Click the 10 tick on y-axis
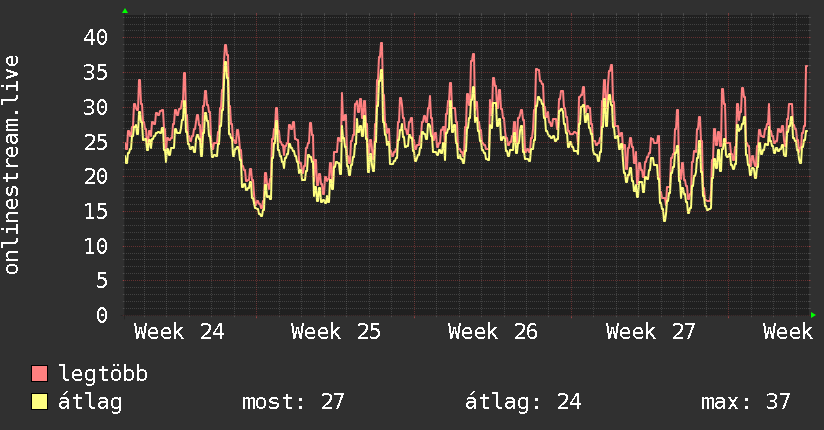Screen dimensions: 824x430 pyautogui.click(x=96, y=245)
